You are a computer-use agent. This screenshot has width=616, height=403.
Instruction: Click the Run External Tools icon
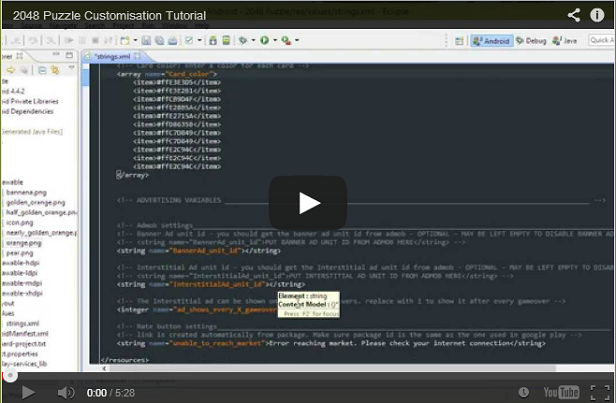click(x=286, y=40)
